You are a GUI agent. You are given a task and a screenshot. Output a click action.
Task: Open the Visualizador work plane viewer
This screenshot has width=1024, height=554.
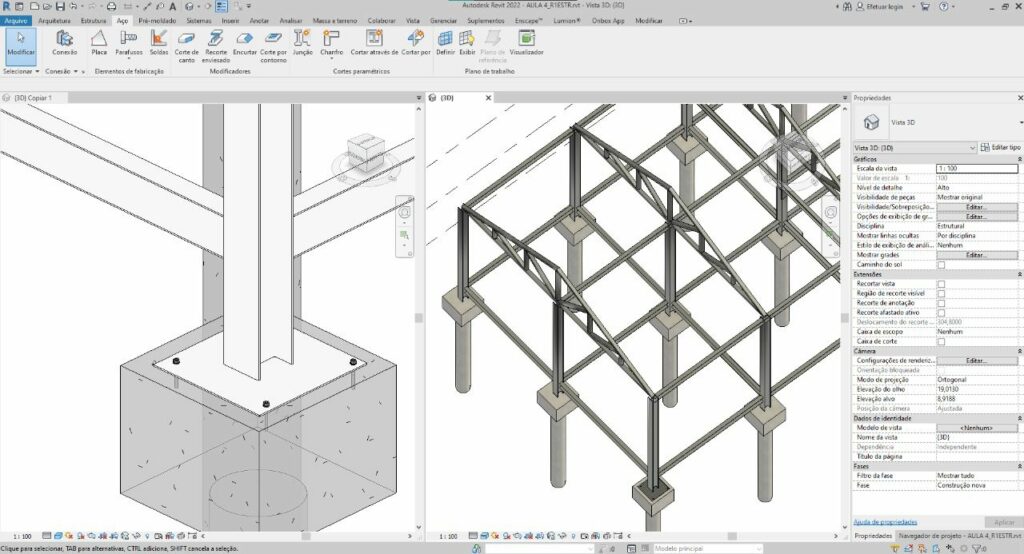526,42
